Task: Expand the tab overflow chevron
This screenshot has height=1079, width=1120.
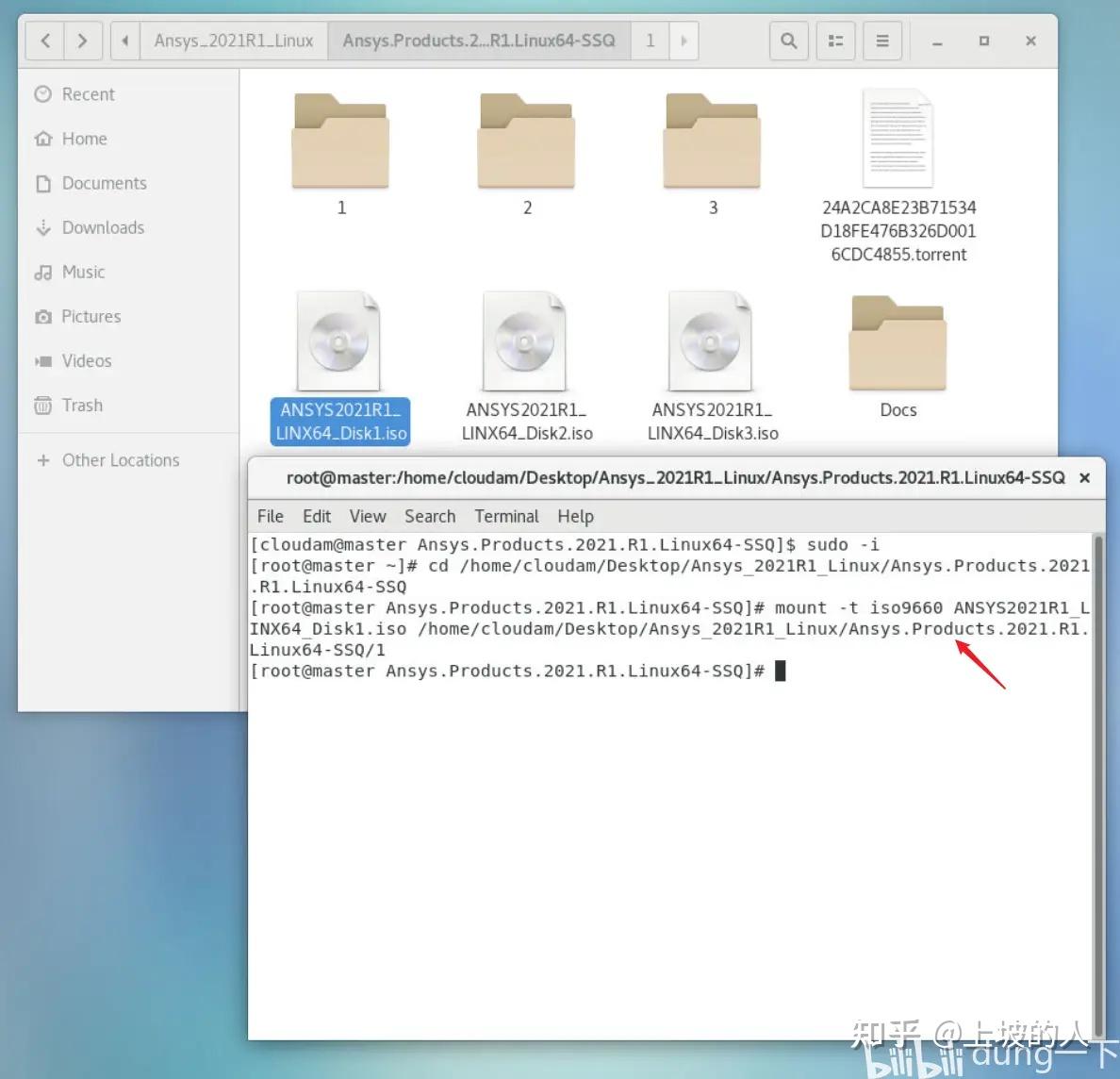Action: point(684,41)
